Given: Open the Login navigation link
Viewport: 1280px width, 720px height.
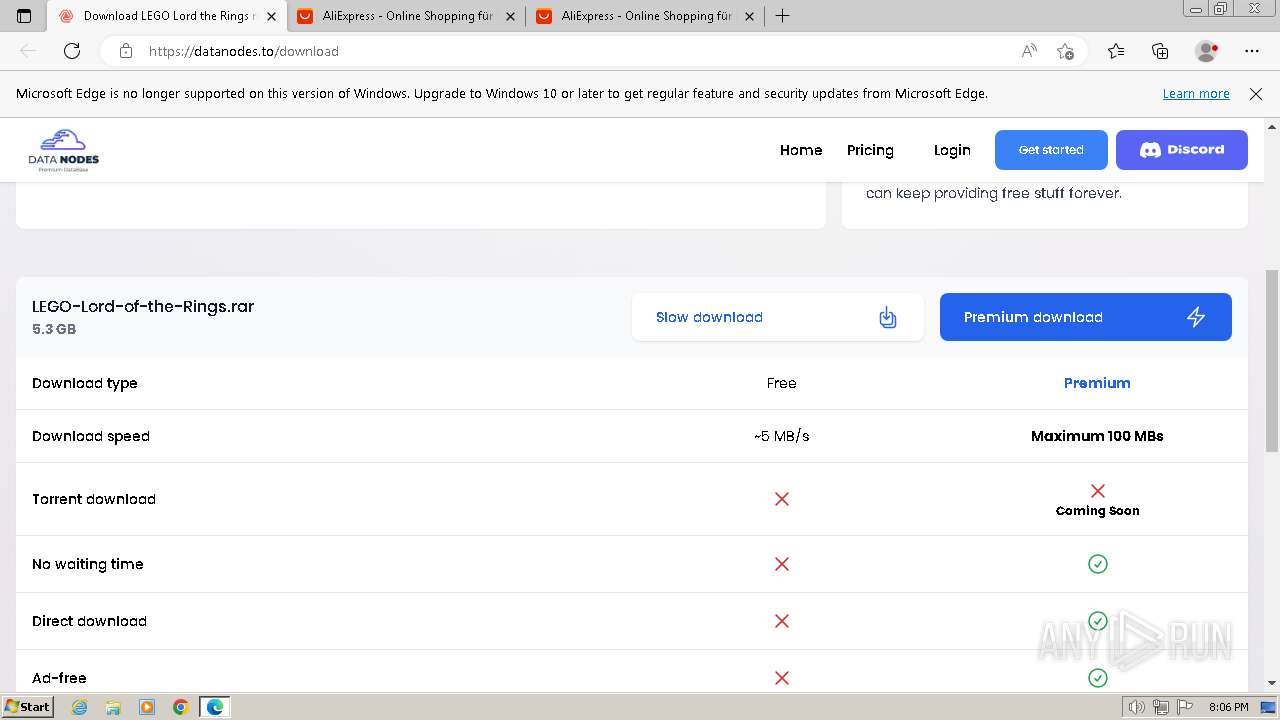Looking at the screenshot, I should [952, 150].
